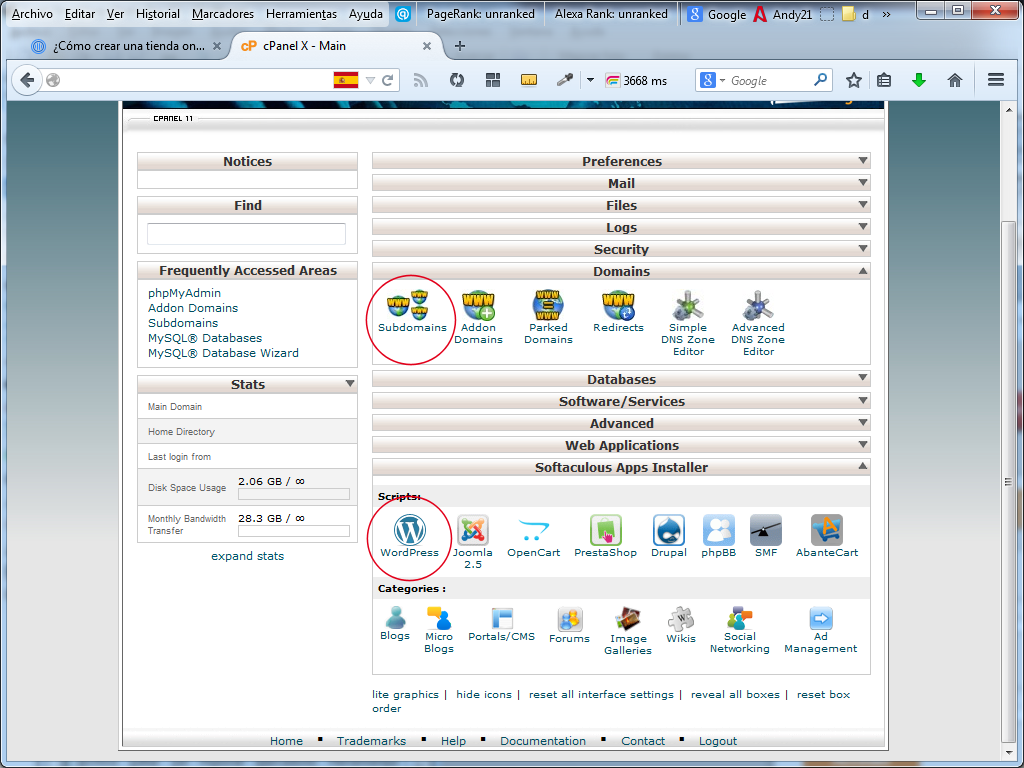Click the expand stats link
The height and width of the screenshot is (768, 1024).
[248, 556]
